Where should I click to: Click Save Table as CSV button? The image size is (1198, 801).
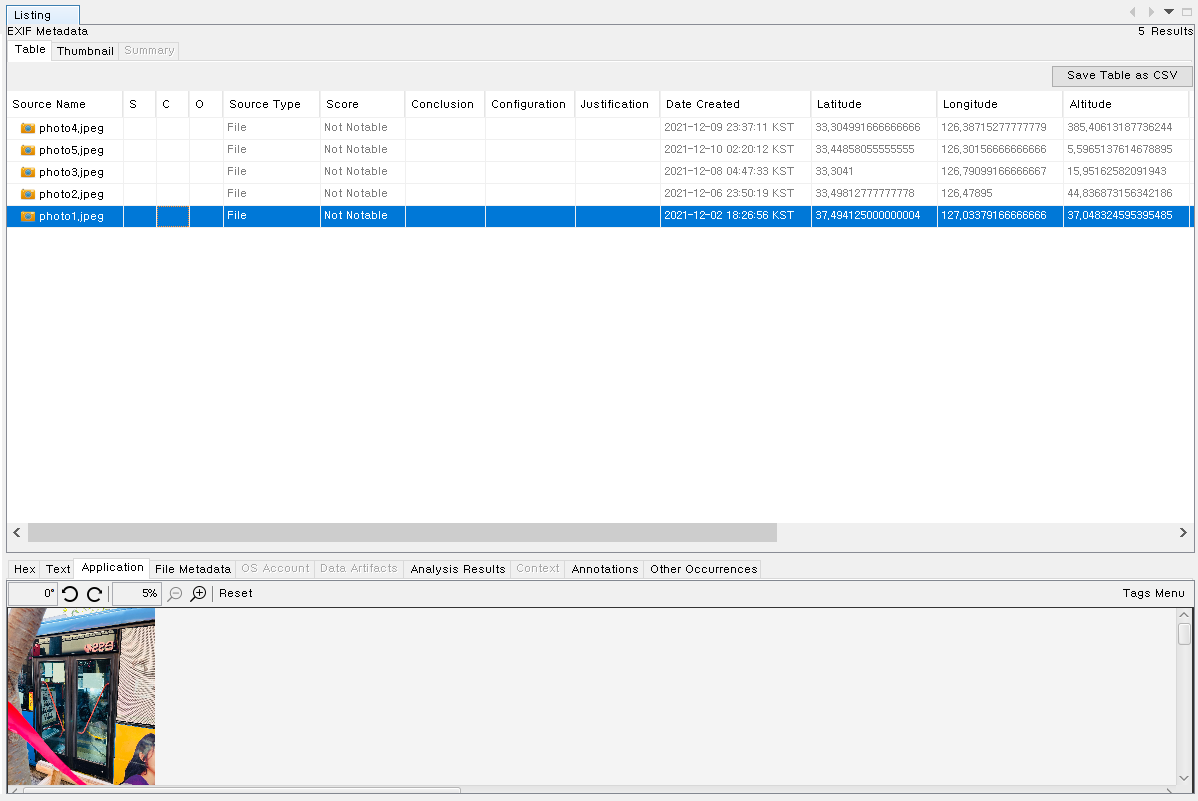pyautogui.click(x=1122, y=76)
